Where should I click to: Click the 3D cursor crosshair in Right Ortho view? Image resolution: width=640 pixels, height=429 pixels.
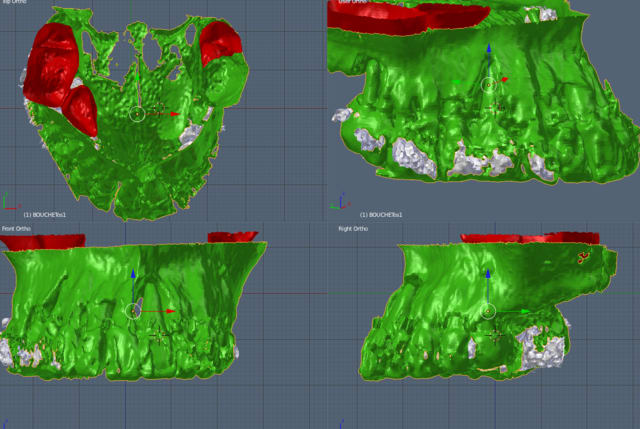495,335
